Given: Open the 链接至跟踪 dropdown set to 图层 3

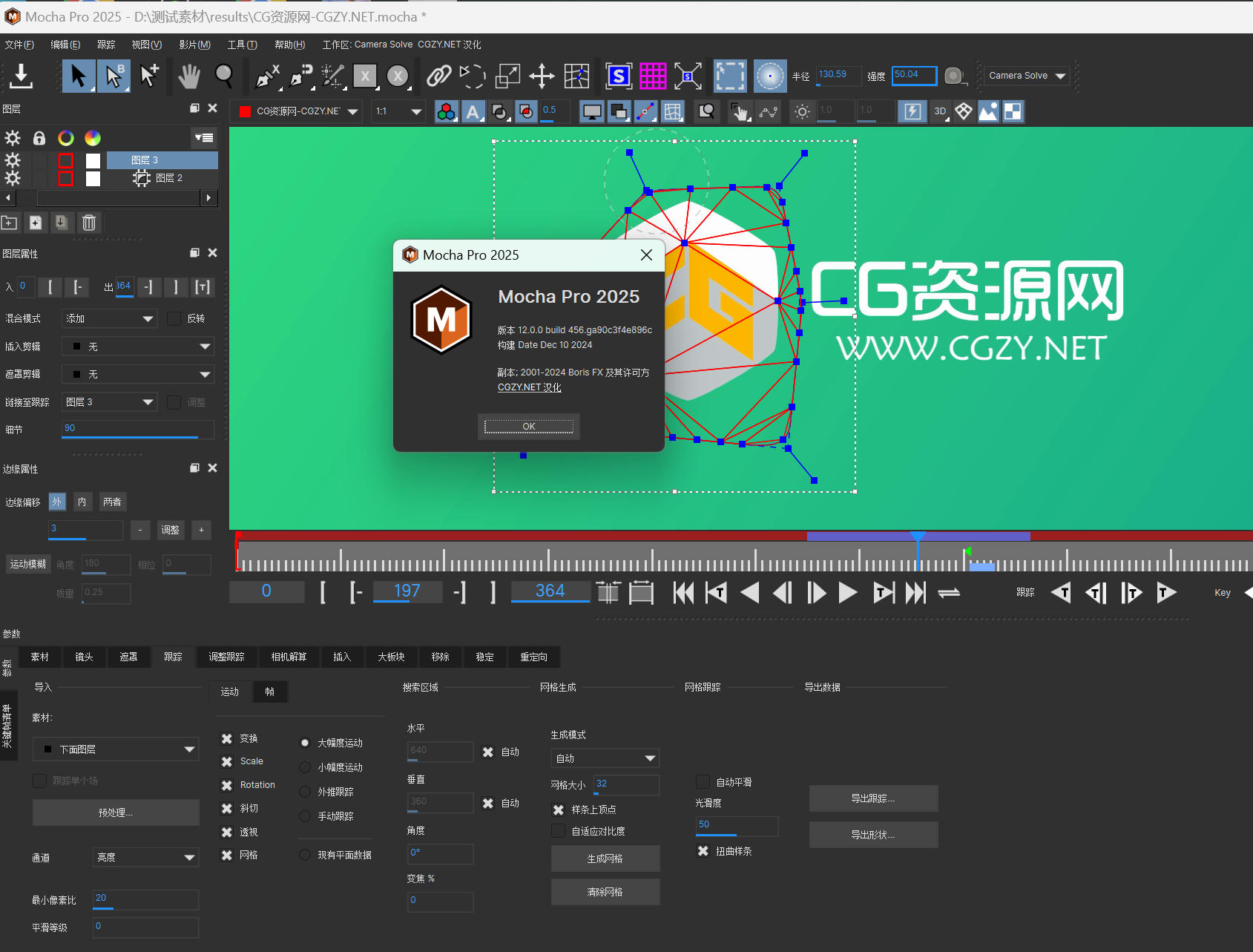Looking at the screenshot, I should [109, 402].
